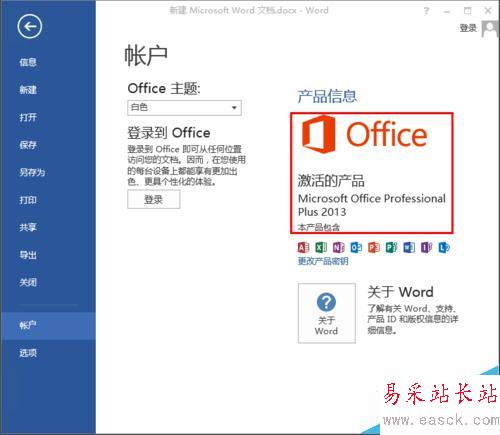Open 更改产品密钥 change product key link
The width and height of the screenshot is (500, 435).
(323, 261)
